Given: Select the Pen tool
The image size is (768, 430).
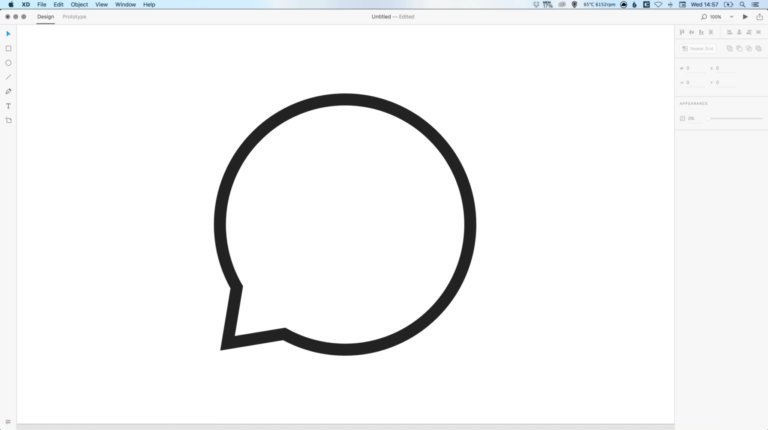Looking at the screenshot, I should (x=8, y=92).
